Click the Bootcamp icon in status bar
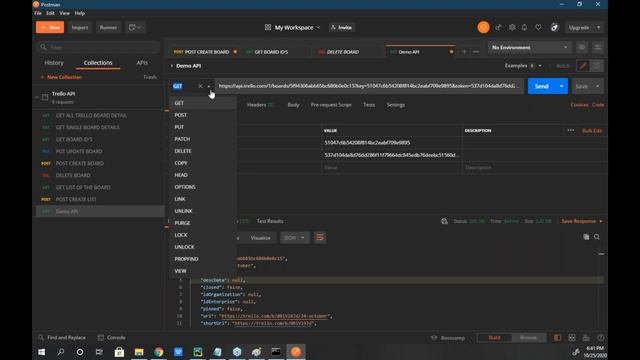 [x=434, y=338]
